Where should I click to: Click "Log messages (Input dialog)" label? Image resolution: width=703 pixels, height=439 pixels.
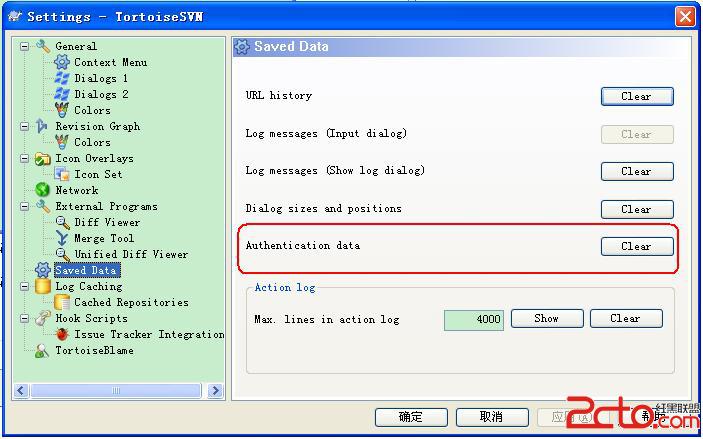pyautogui.click(x=326, y=134)
